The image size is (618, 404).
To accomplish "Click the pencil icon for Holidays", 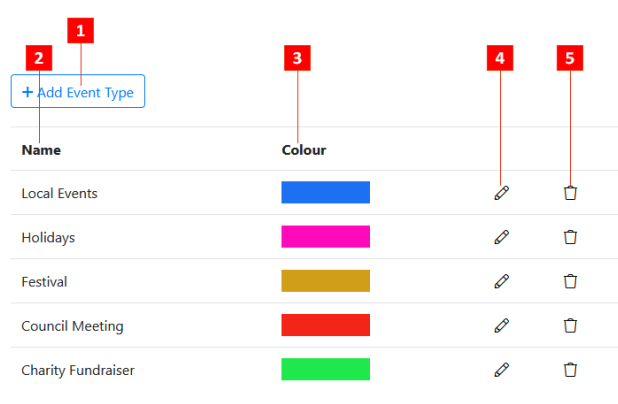I will pyautogui.click(x=501, y=237).
